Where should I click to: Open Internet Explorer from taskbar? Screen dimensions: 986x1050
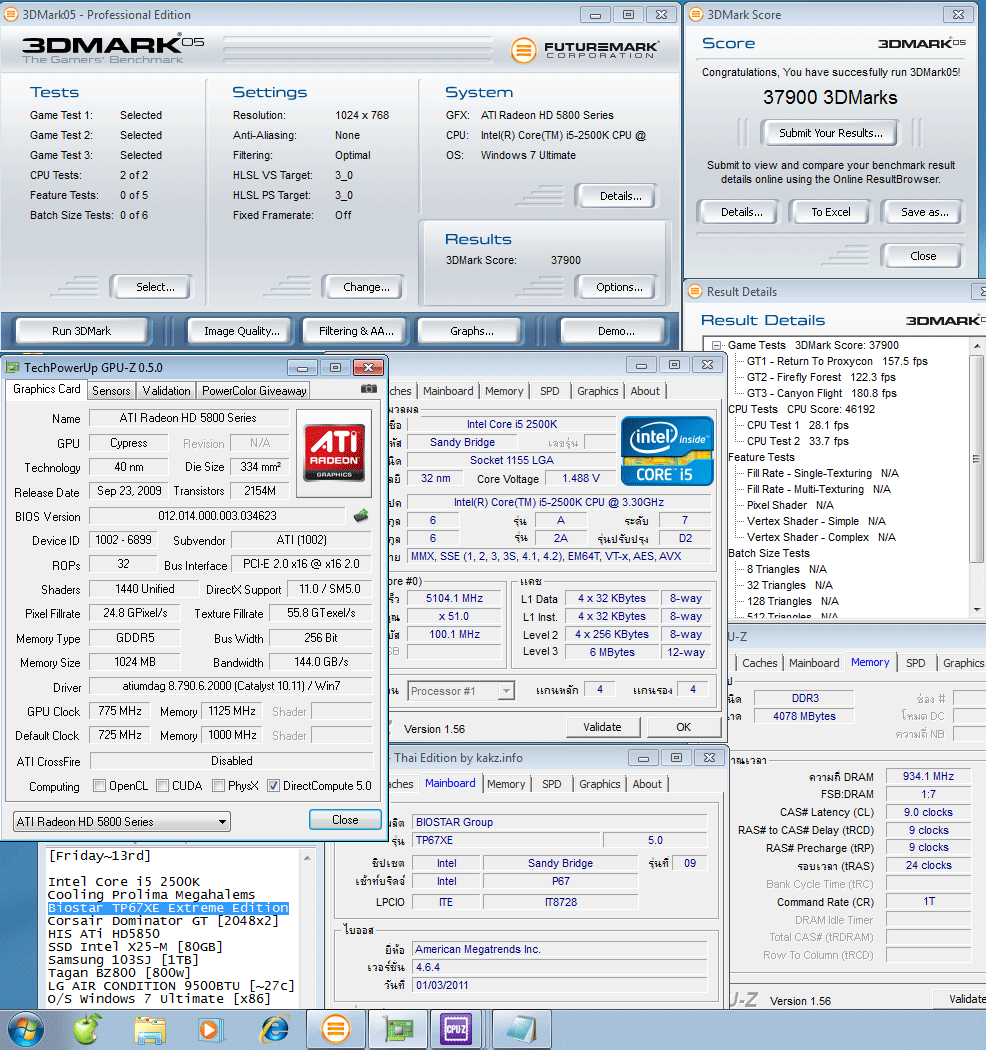click(275, 1030)
